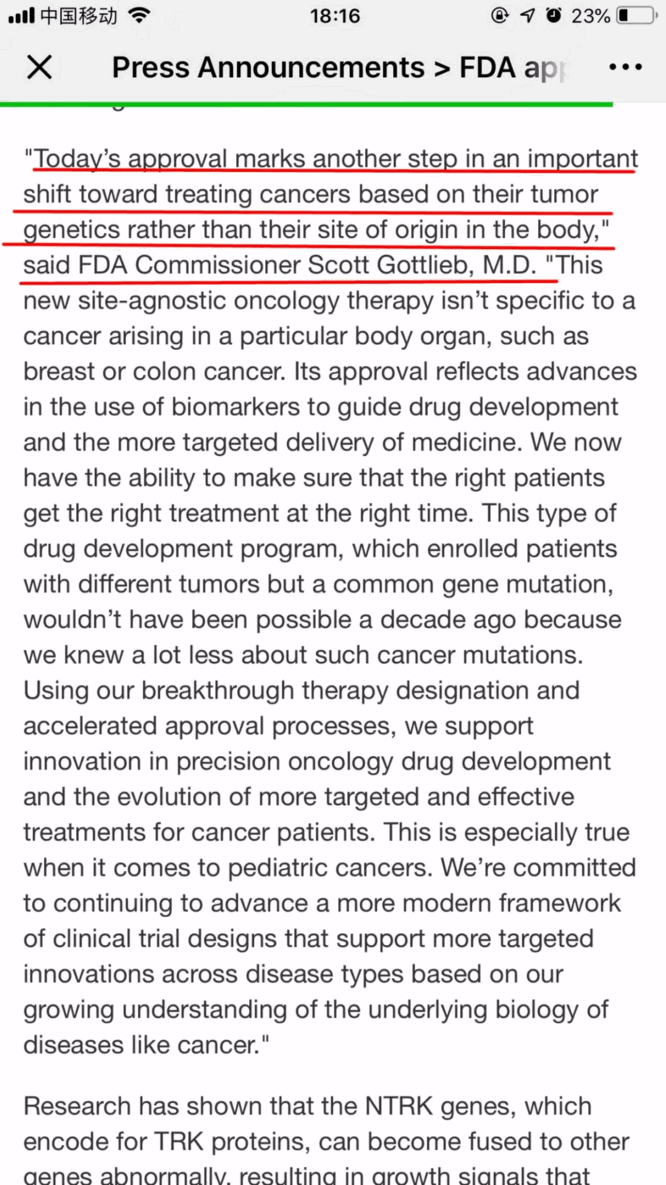Tap "said FDA Commissioner Scott Gottlieb, M.D." text
This screenshot has width=666, height=1185.
pos(280,266)
